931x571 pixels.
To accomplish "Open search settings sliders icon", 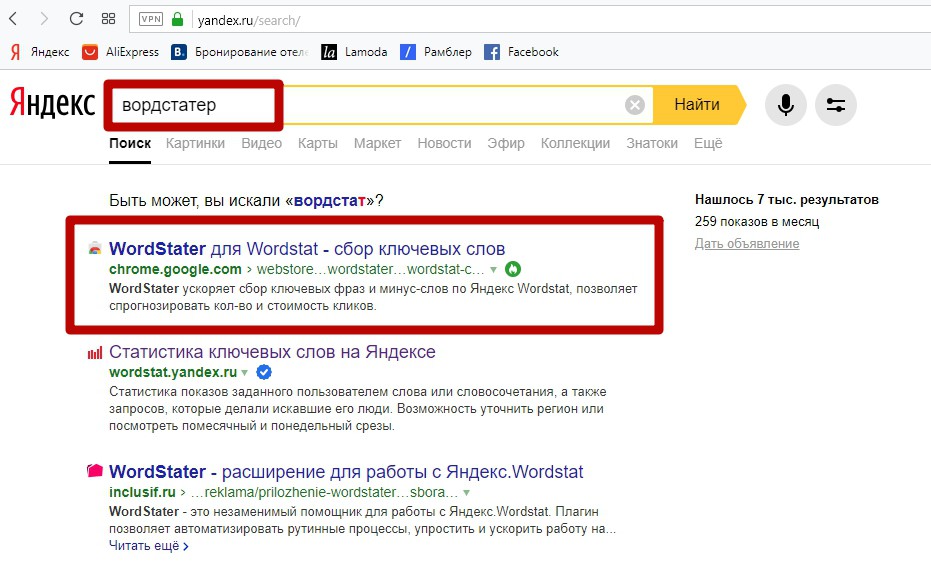I will [x=835, y=105].
